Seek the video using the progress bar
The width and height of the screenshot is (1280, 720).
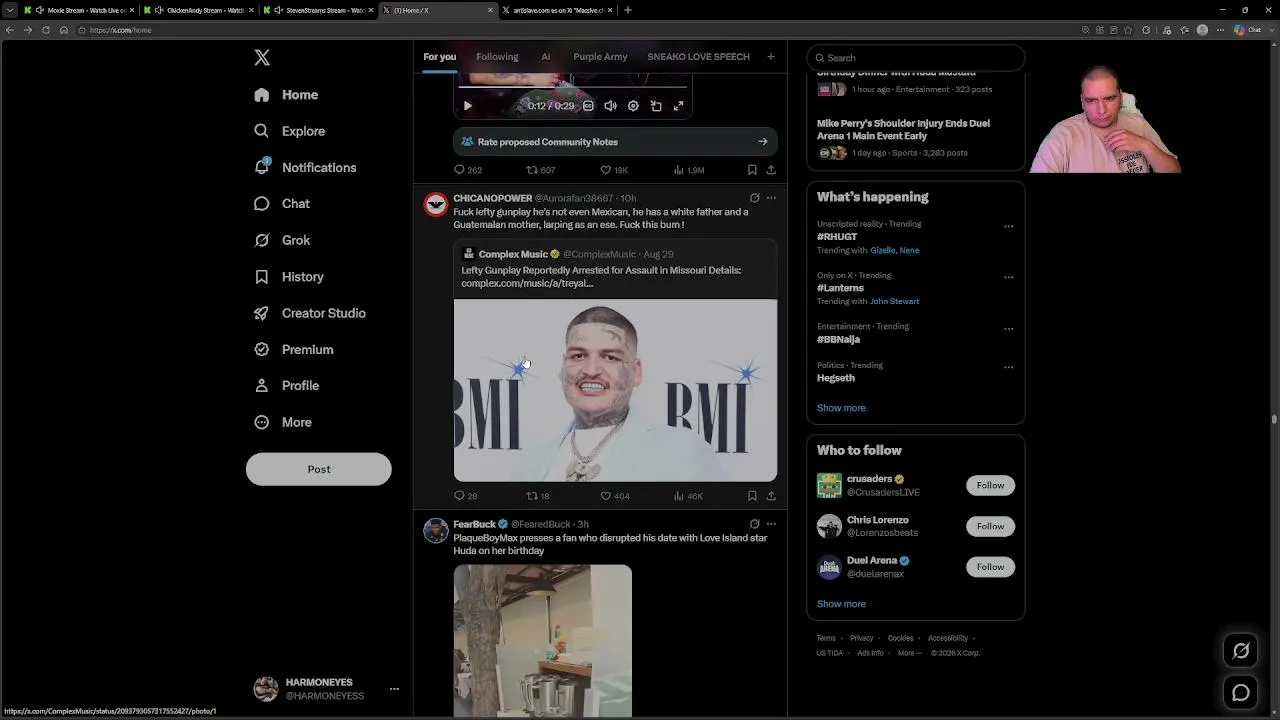pyautogui.click(x=572, y=87)
